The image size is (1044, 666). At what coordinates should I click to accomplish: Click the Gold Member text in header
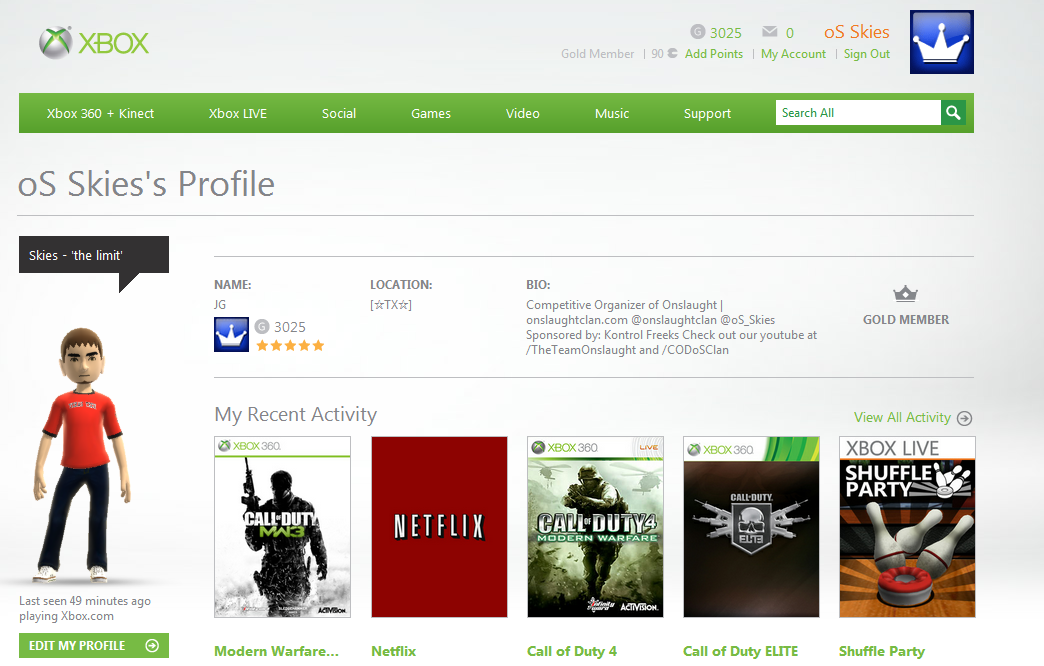597,54
